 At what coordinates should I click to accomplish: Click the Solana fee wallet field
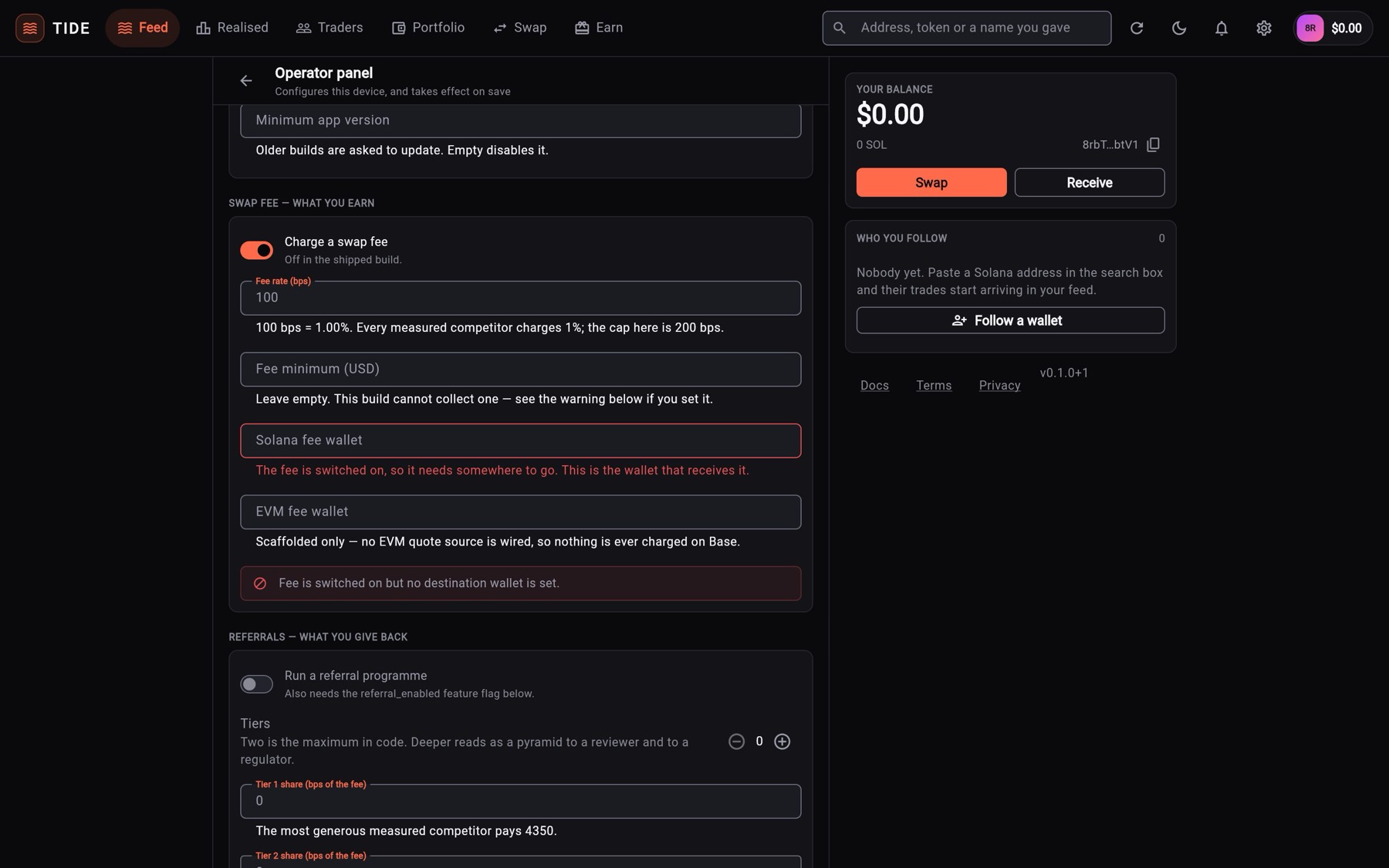(x=521, y=441)
